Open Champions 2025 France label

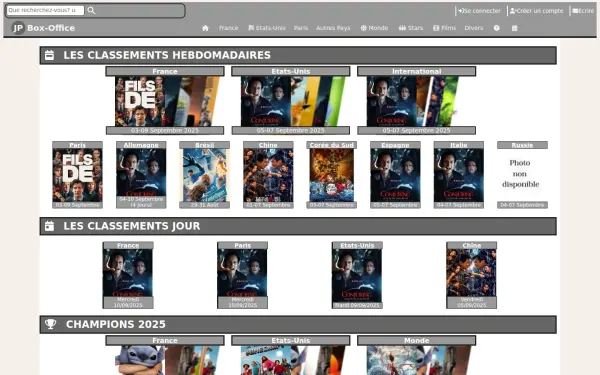(x=165, y=340)
